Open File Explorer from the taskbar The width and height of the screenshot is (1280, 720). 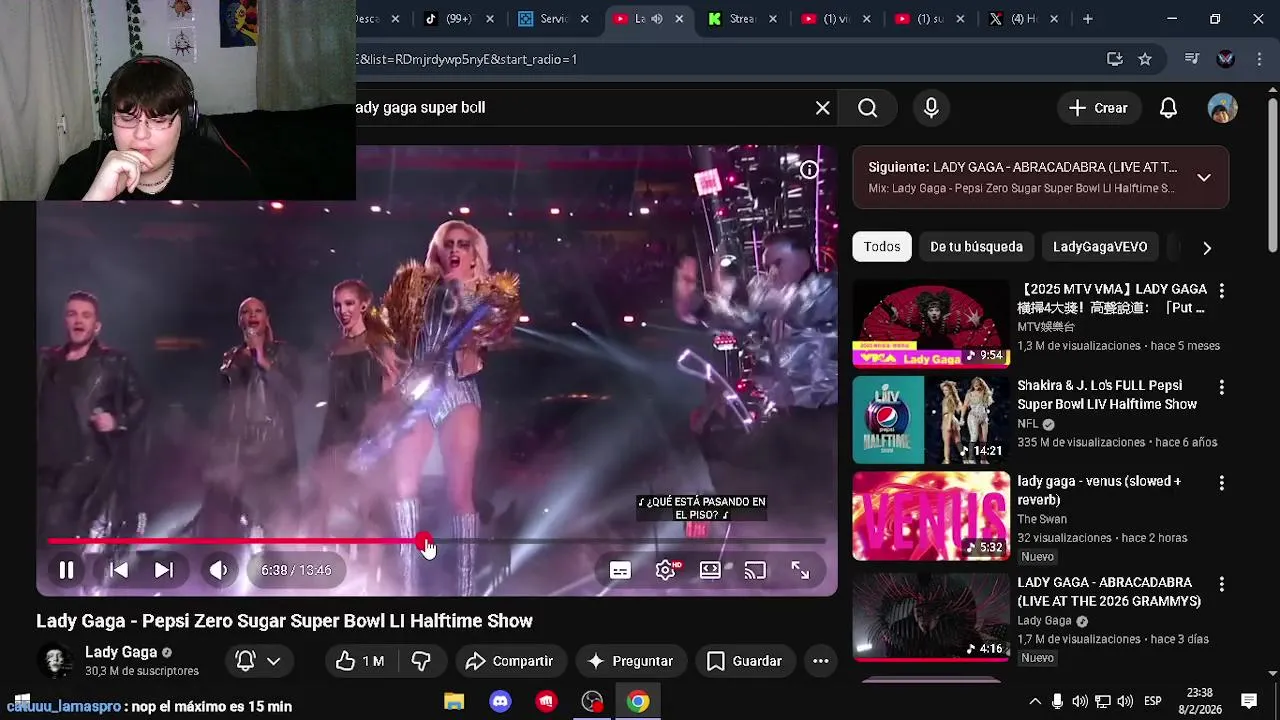click(454, 702)
